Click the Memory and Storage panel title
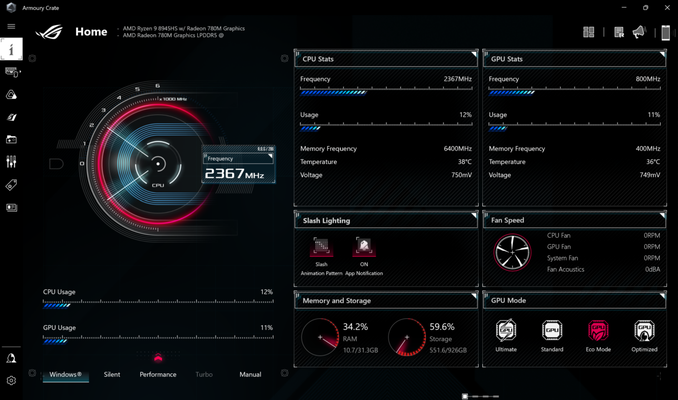Viewport: 678px width, 400px height. 336,301
